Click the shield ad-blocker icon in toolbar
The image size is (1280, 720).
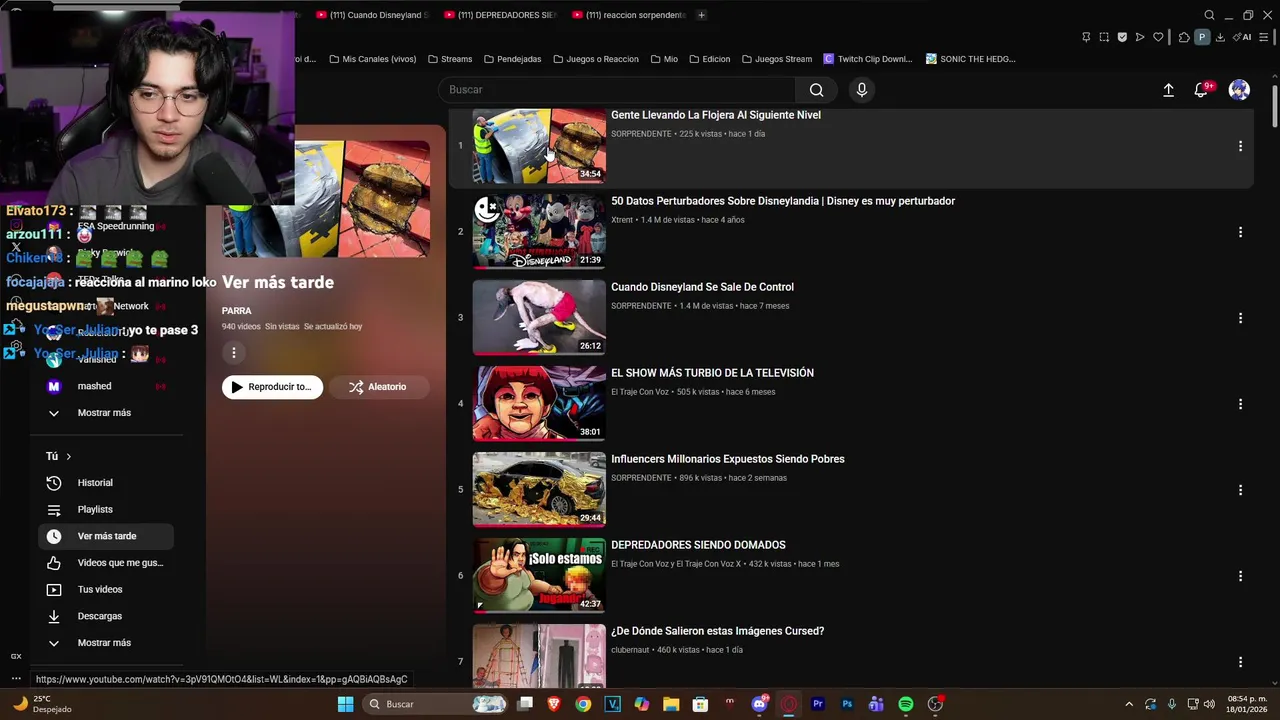tap(1122, 37)
